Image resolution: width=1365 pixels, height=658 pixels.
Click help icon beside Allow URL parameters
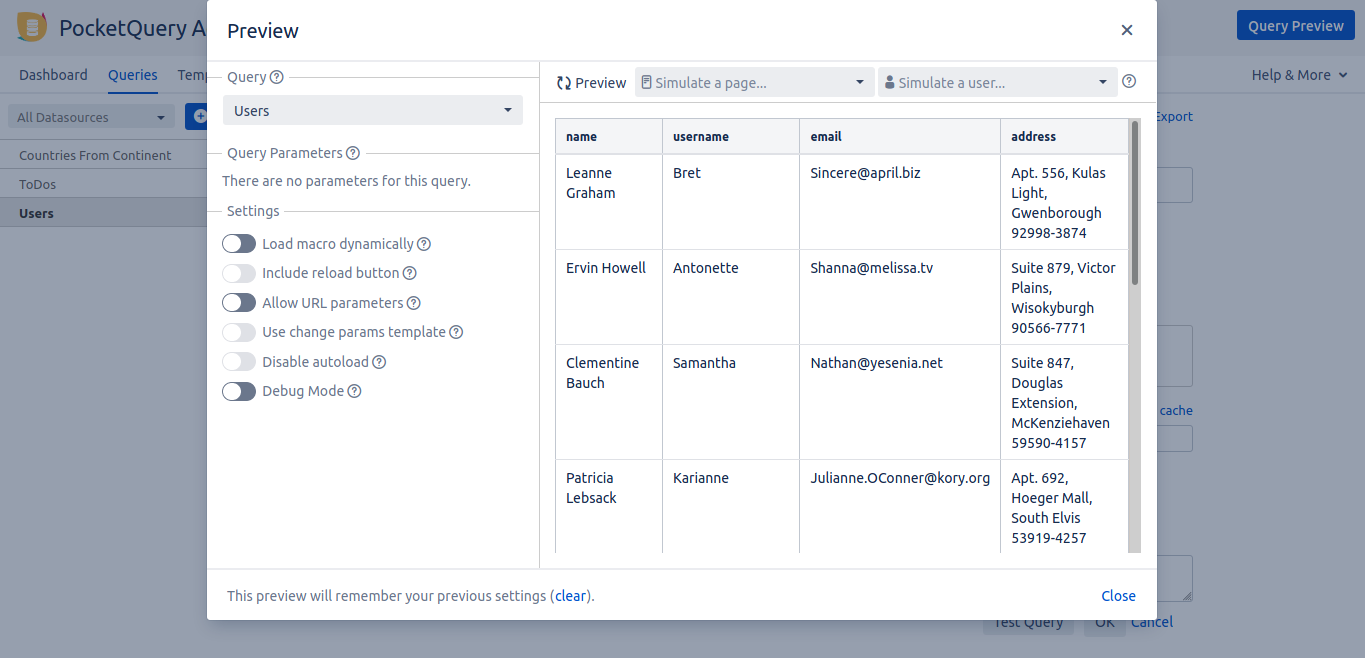(414, 303)
